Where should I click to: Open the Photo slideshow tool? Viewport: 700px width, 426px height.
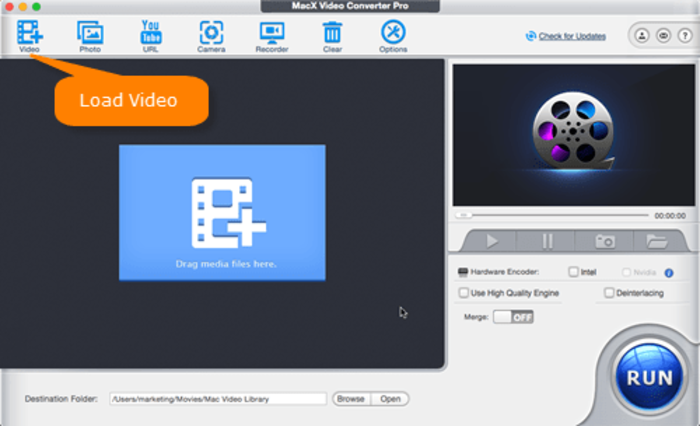click(x=90, y=36)
